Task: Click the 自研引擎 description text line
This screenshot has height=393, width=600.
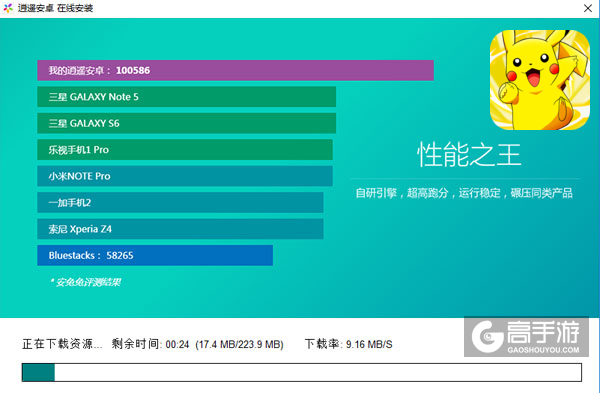Action: click(464, 193)
